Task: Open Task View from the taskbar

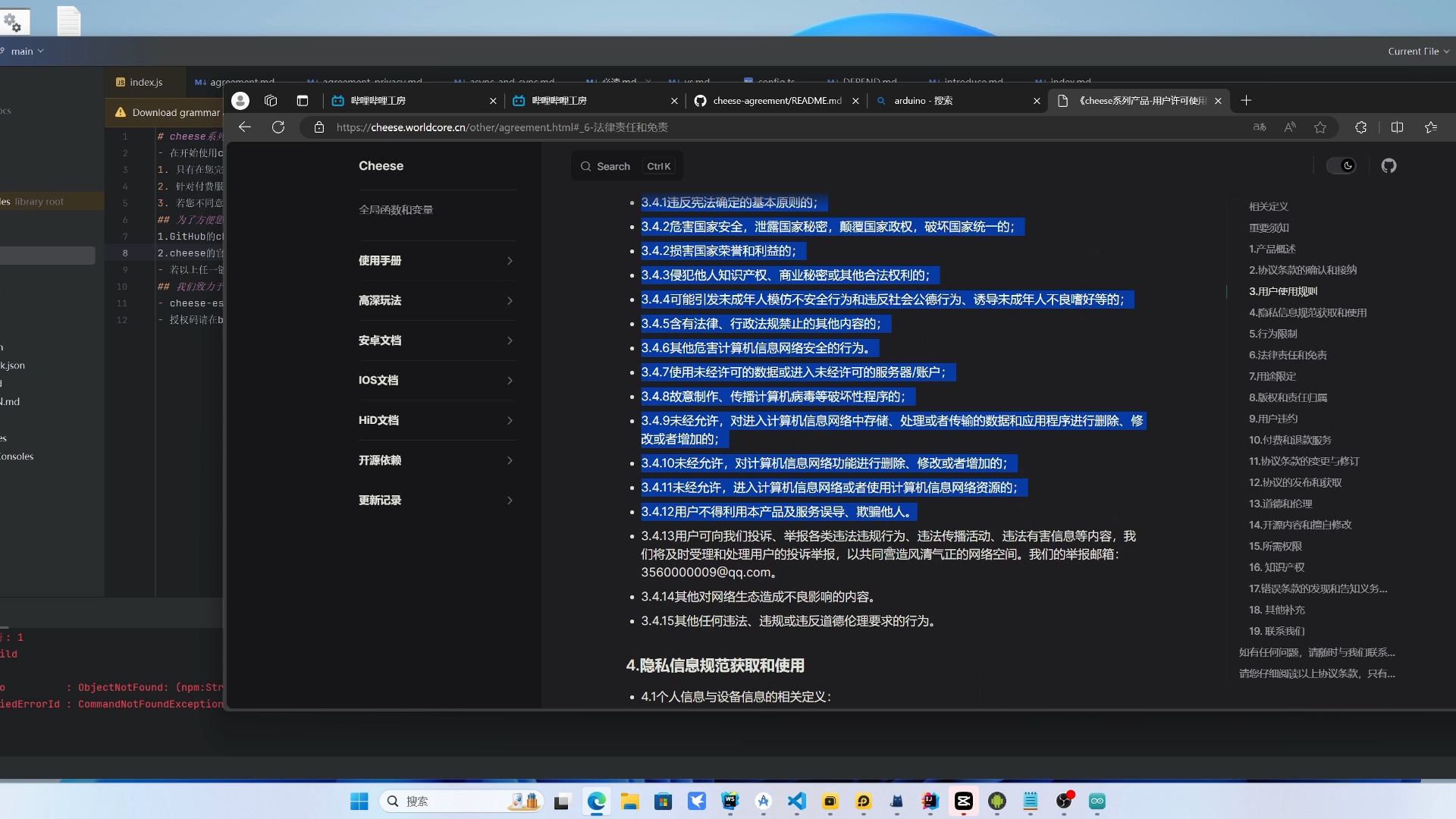Action: [562, 802]
